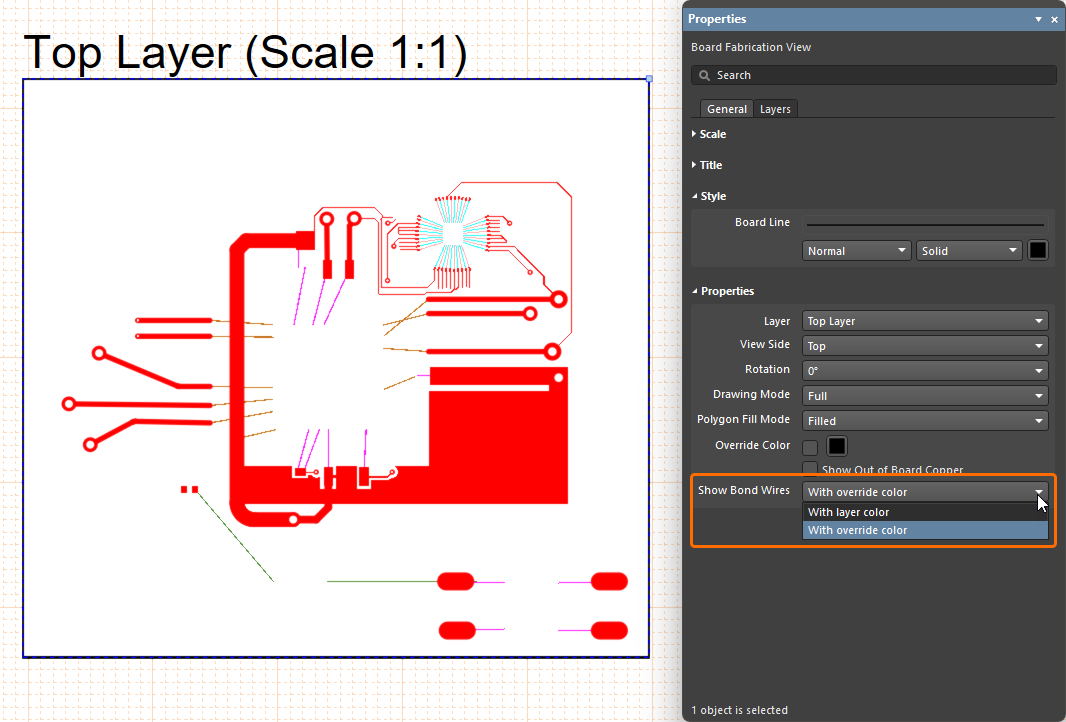
Task: Open the Layer dropdown showing Top Layer
Action: coord(925,321)
